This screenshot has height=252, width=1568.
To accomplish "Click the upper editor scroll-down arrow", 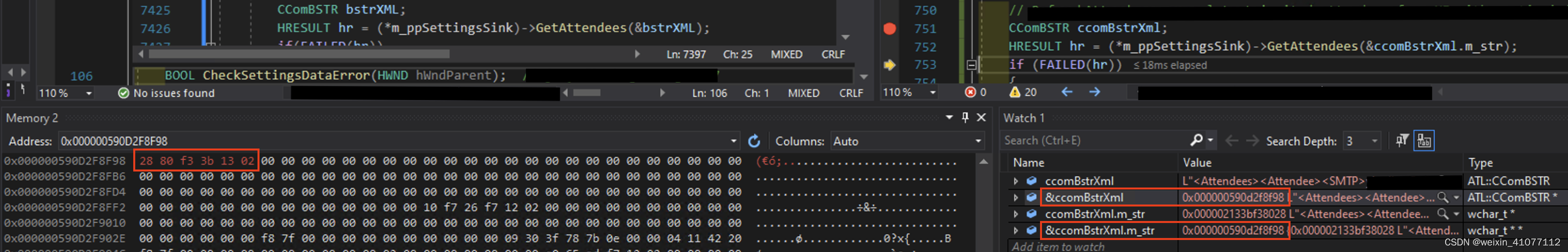I will pyautogui.click(x=845, y=37).
